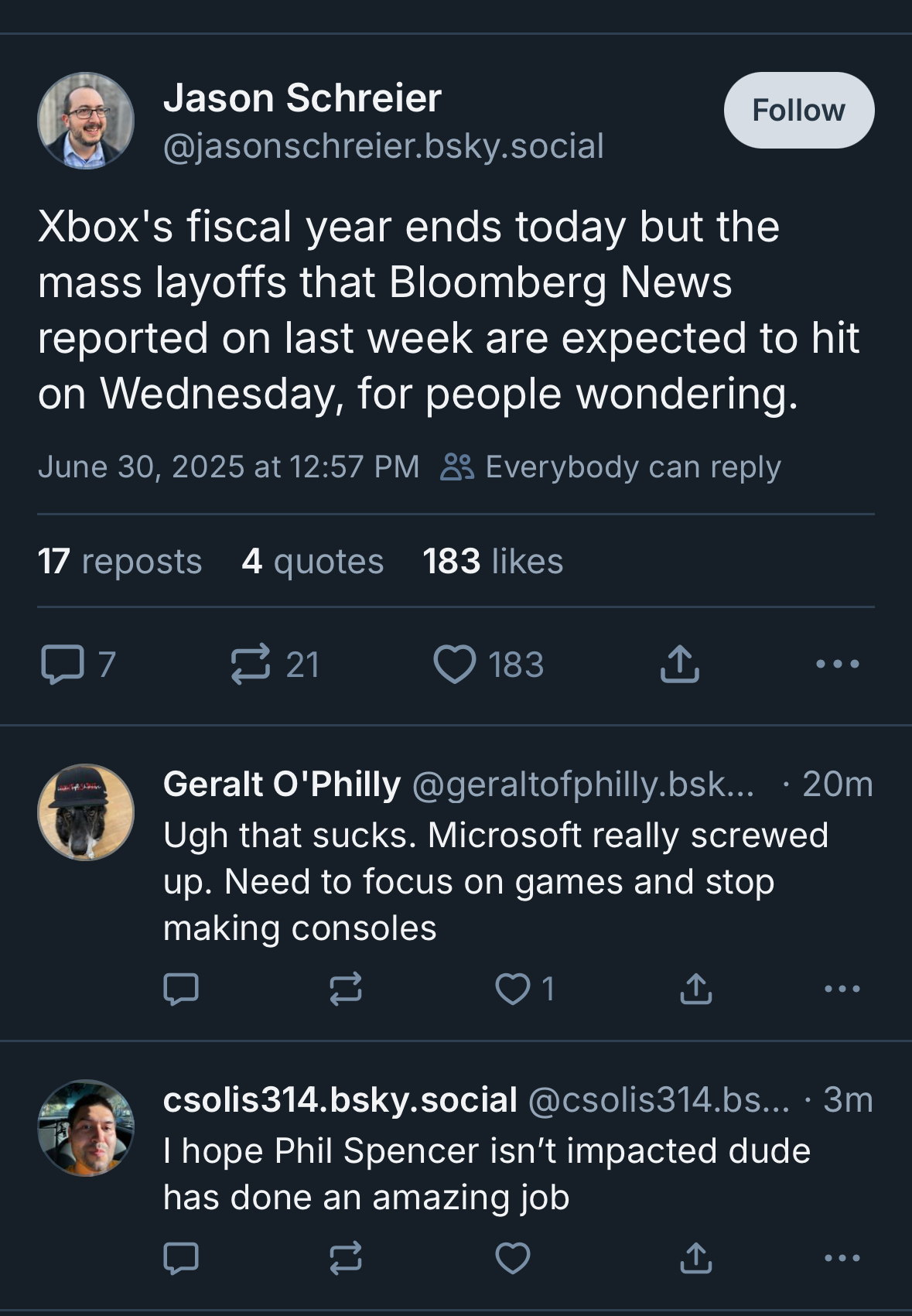Open the Everybody can reply audience icon

465,466
